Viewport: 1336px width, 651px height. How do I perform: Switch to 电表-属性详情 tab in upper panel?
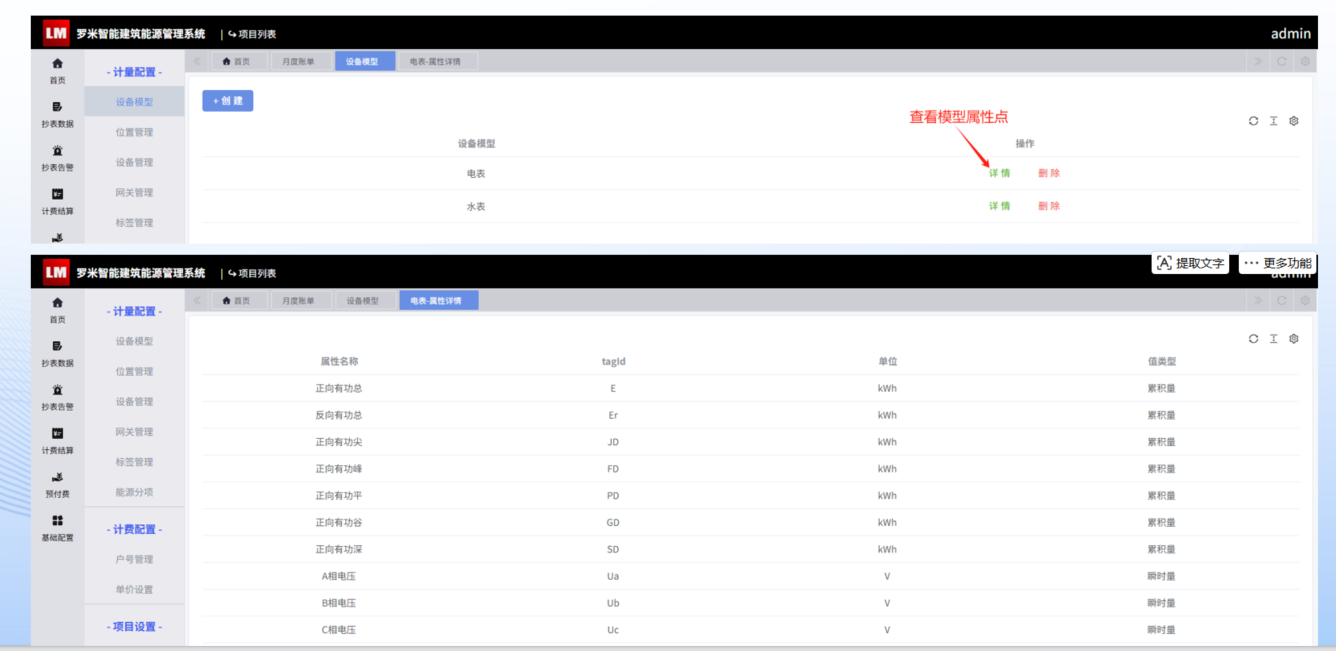tap(436, 62)
